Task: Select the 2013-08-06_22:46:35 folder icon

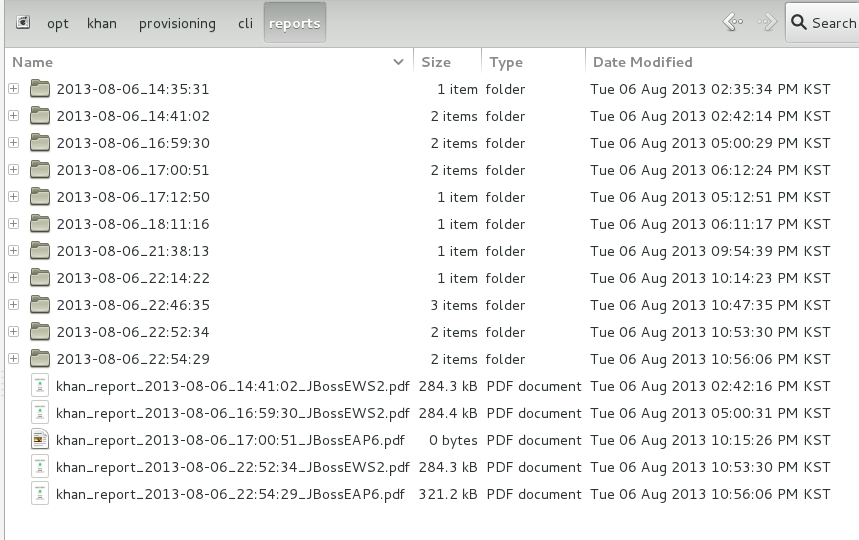Action: pyautogui.click(x=39, y=305)
